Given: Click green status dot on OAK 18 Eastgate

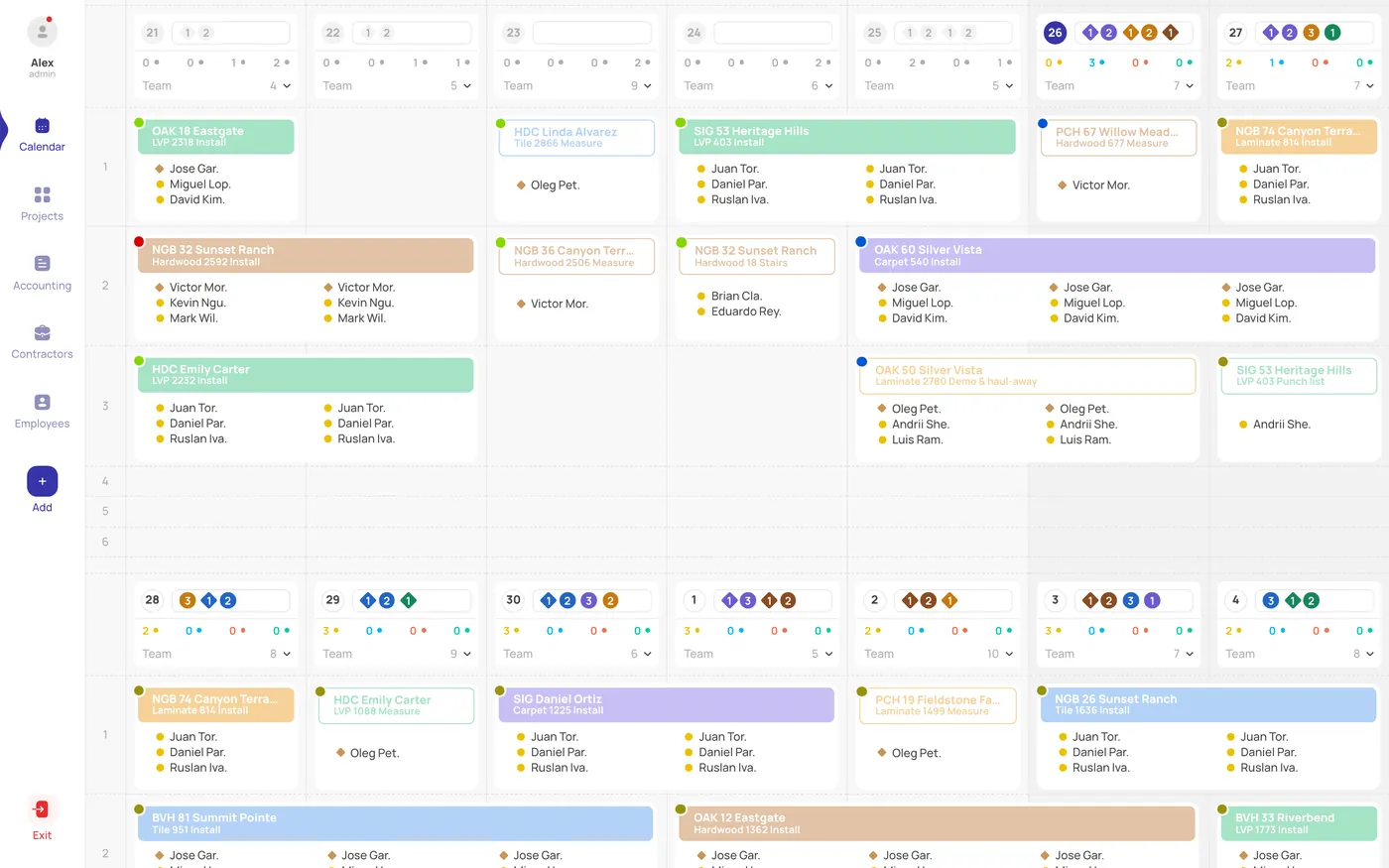Looking at the screenshot, I should [139, 123].
